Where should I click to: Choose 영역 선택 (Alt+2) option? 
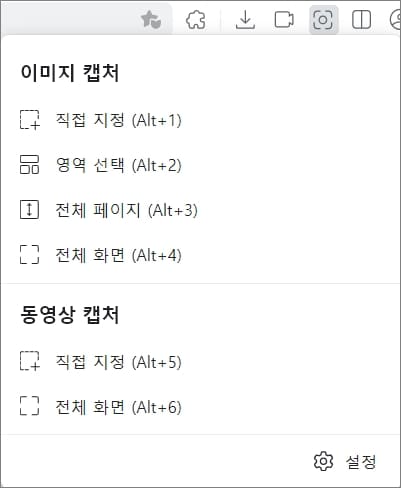click(101, 165)
